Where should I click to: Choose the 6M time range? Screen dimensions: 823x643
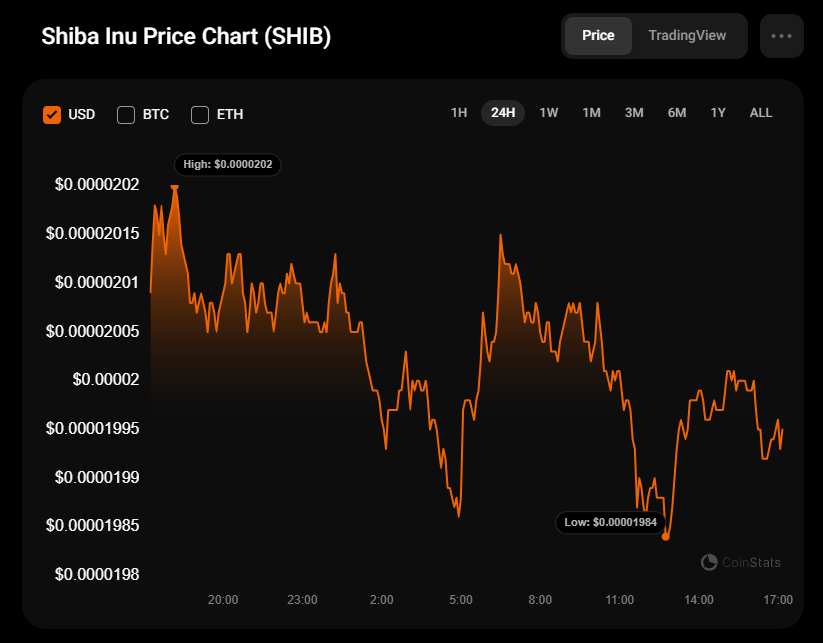pyautogui.click(x=677, y=112)
